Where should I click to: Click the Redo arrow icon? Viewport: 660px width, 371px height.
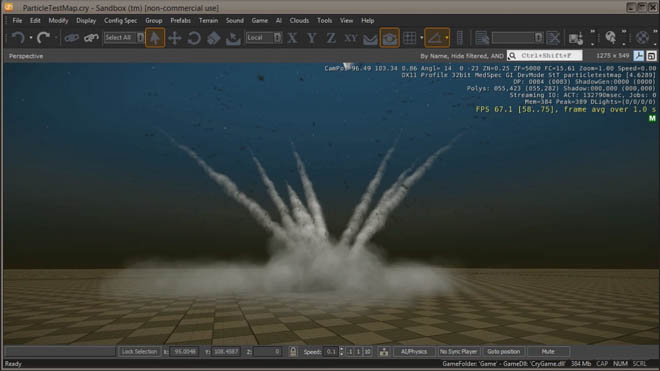tap(43, 38)
